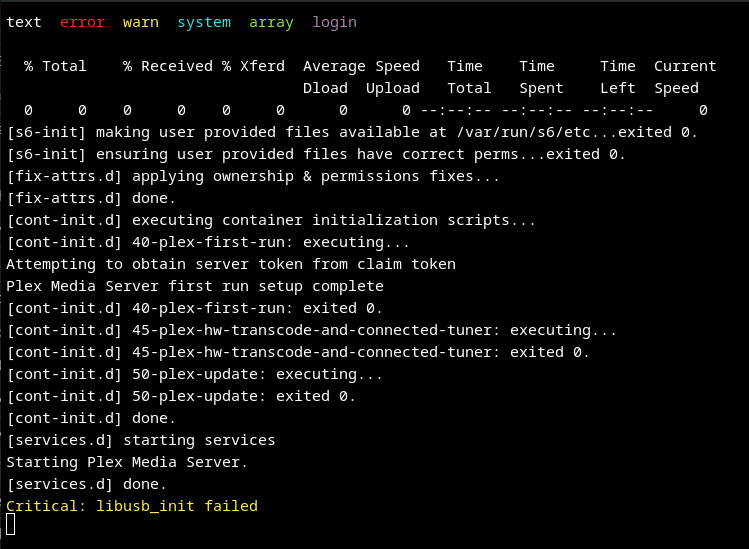Image resolution: width=749 pixels, height=549 pixels.
Task: Choose the cyan 'system' legend label
Action: pos(204,22)
